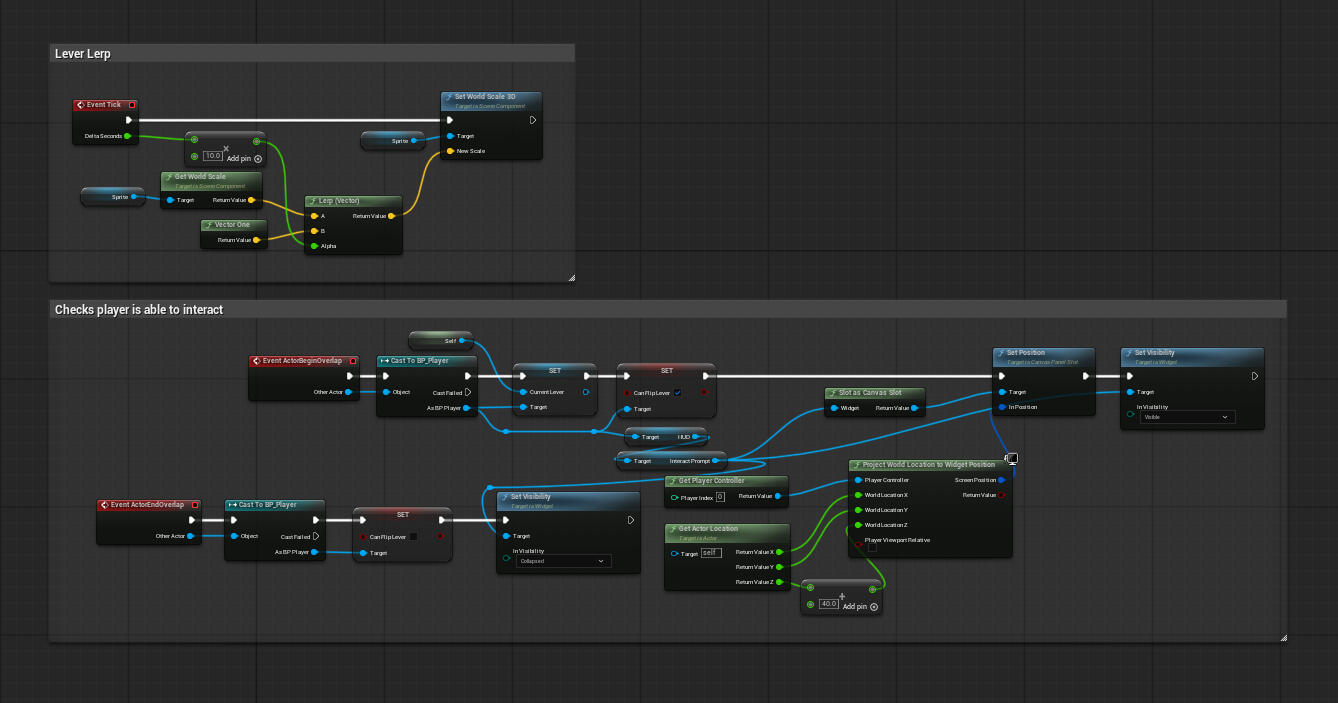Select the Event Tick event node
The width and height of the screenshot is (1338, 703).
pyautogui.click(x=104, y=104)
